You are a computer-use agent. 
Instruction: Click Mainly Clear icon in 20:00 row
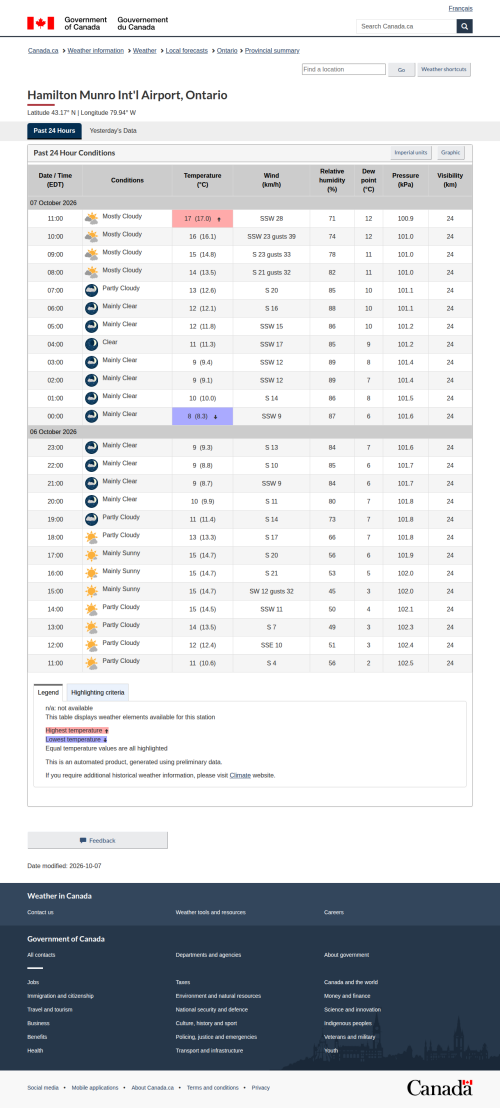click(91, 501)
